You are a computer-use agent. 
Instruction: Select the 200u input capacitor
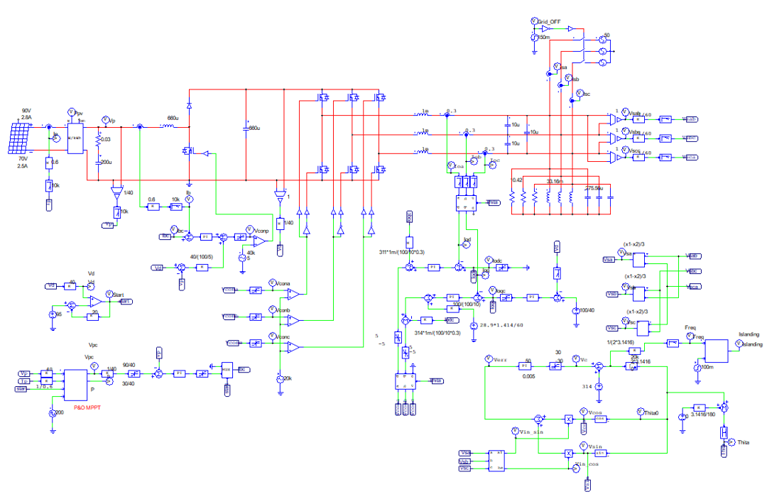98,161
